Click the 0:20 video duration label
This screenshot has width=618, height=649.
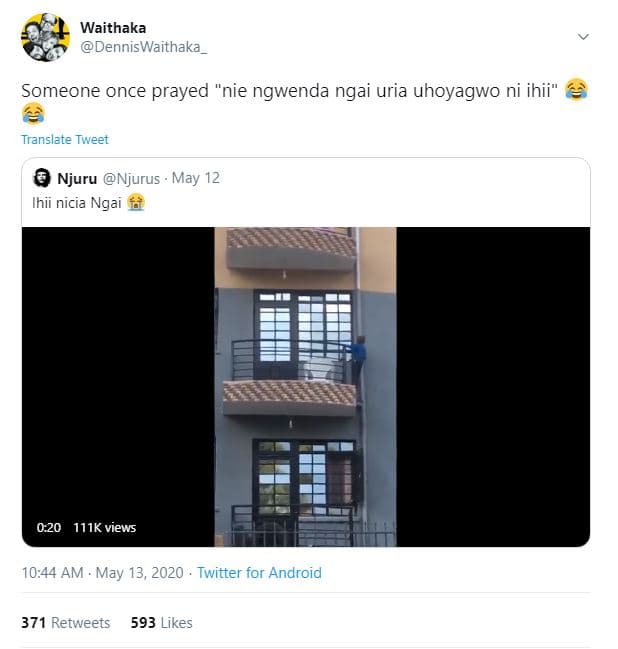[x=48, y=527]
